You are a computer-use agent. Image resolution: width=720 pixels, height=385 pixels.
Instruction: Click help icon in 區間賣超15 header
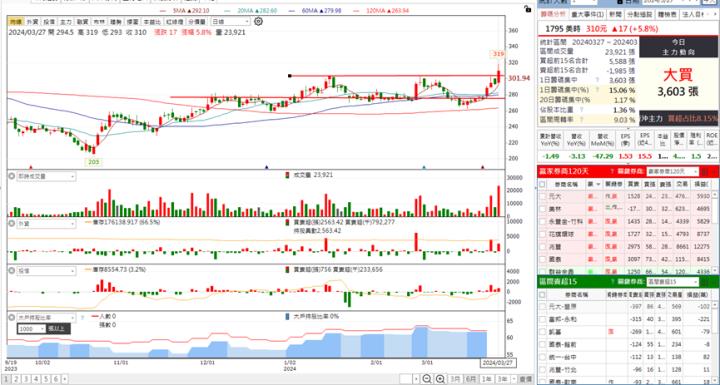[612, 282]
